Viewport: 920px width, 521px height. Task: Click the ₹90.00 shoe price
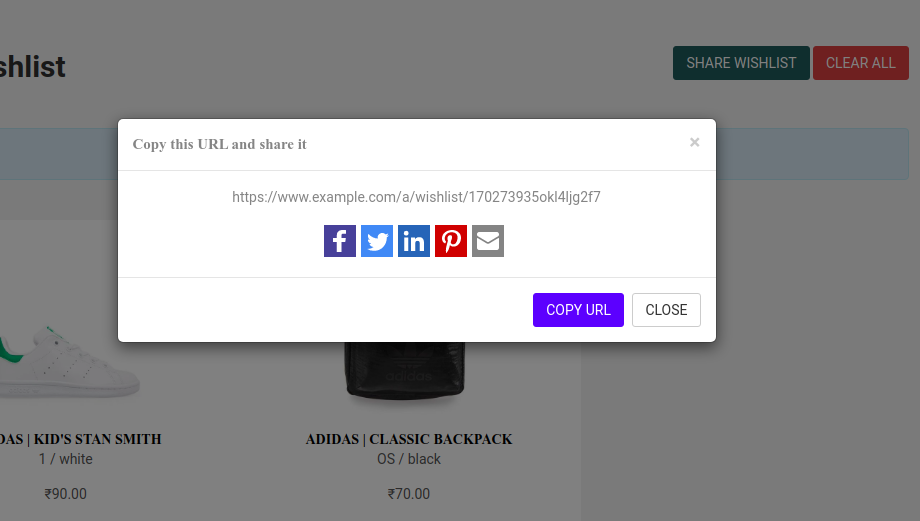tap(66, 494)
